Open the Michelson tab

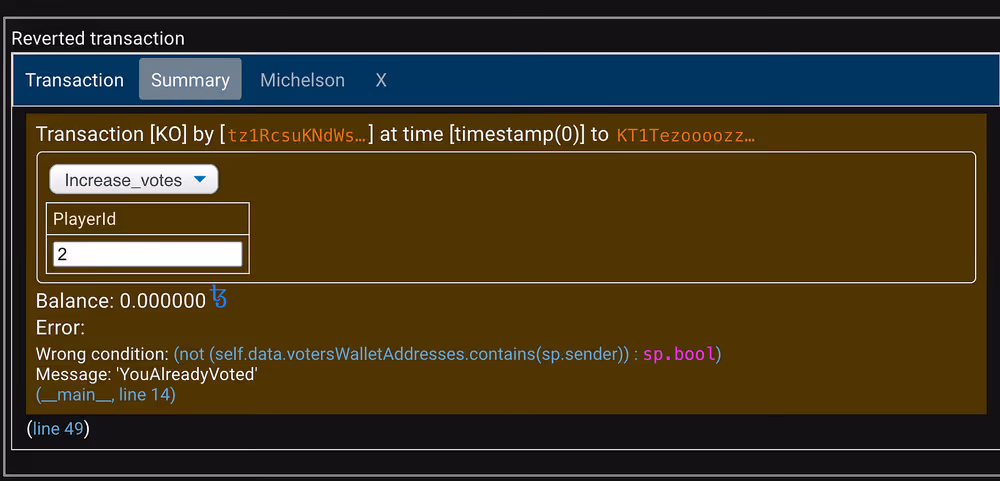(302, 80)
